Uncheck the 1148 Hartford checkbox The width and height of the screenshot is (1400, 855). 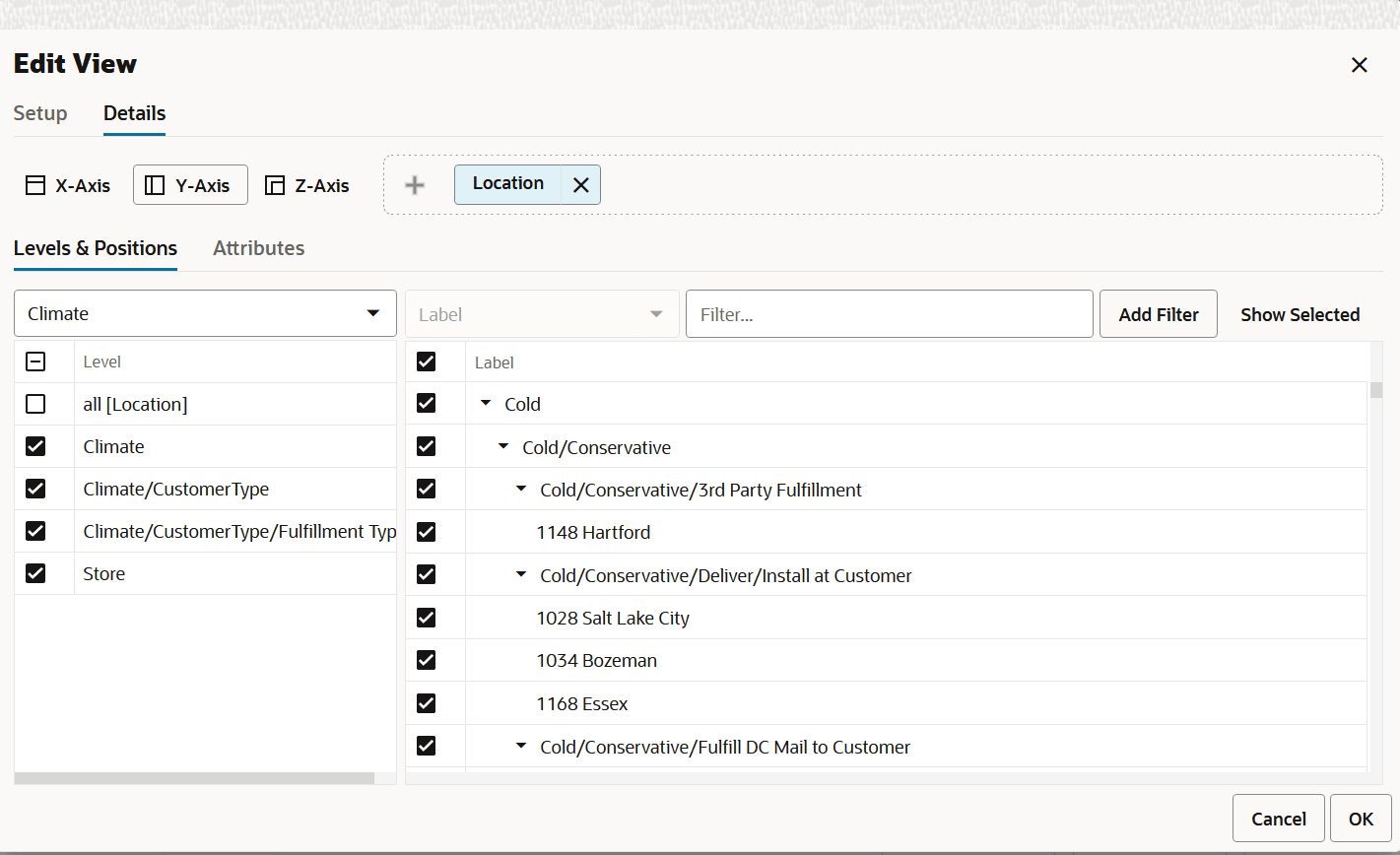pos(427,532)
